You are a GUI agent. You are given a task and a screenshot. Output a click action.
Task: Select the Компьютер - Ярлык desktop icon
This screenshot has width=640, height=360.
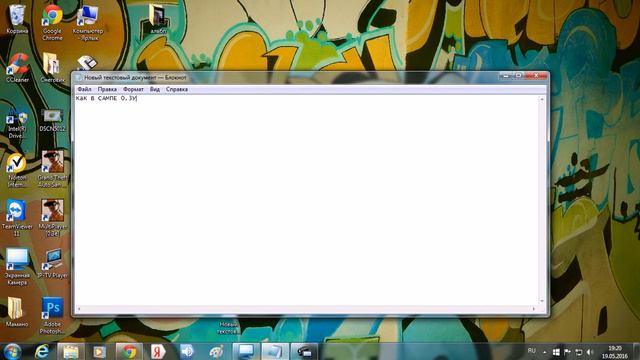pyautogui.click(x=88, y=22)
